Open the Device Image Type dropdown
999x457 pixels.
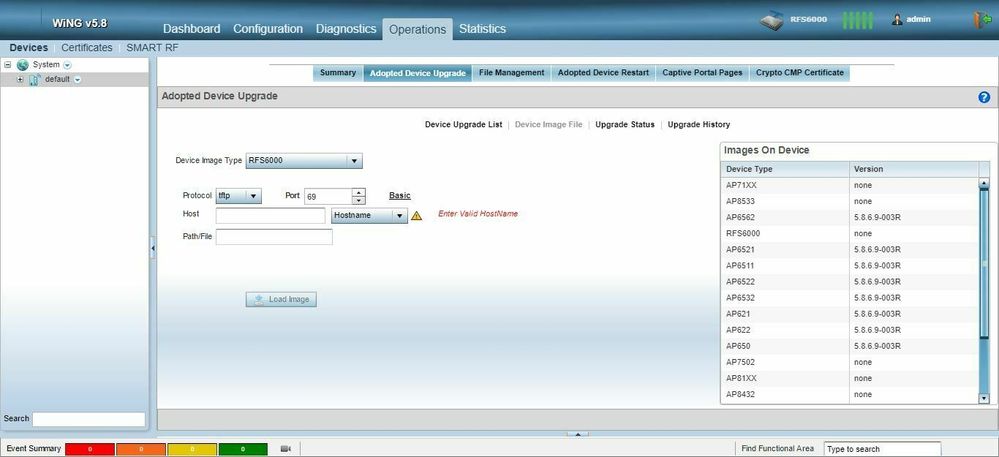click(354, 161)
